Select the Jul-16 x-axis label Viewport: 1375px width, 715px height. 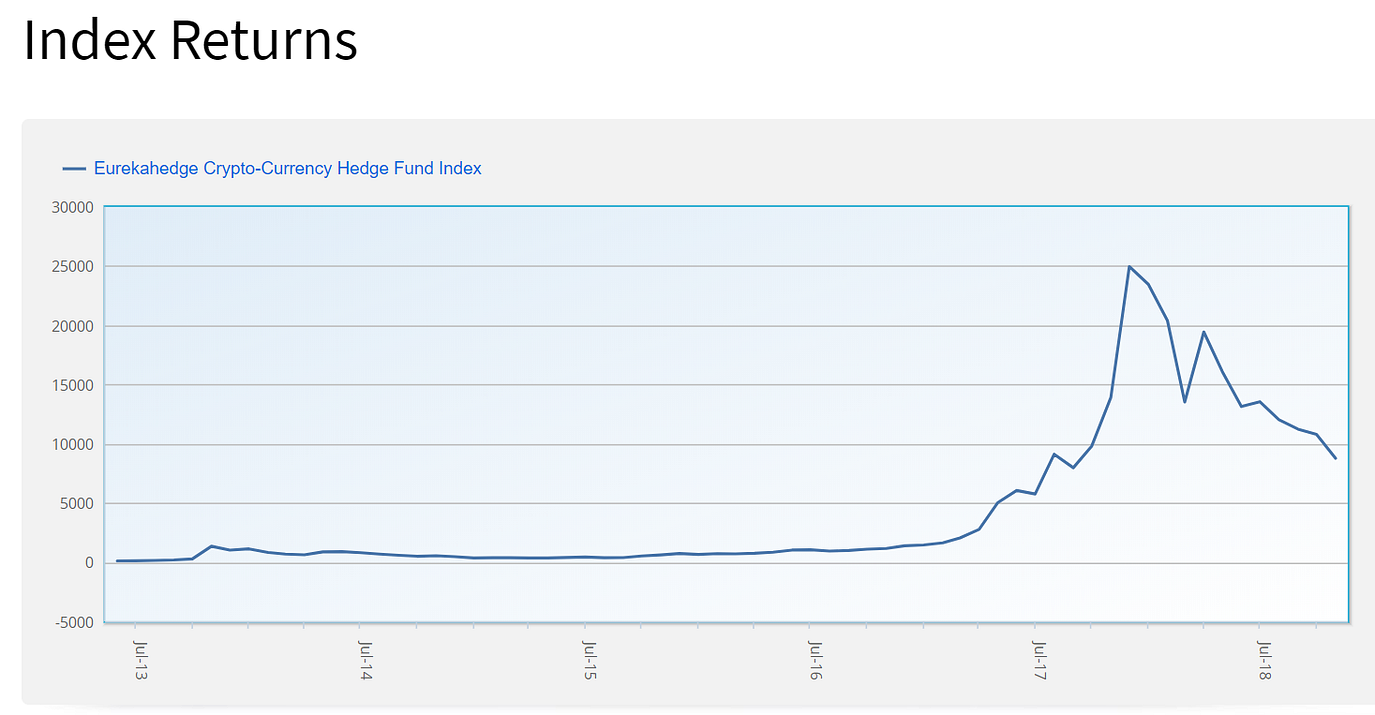[815, 662]
